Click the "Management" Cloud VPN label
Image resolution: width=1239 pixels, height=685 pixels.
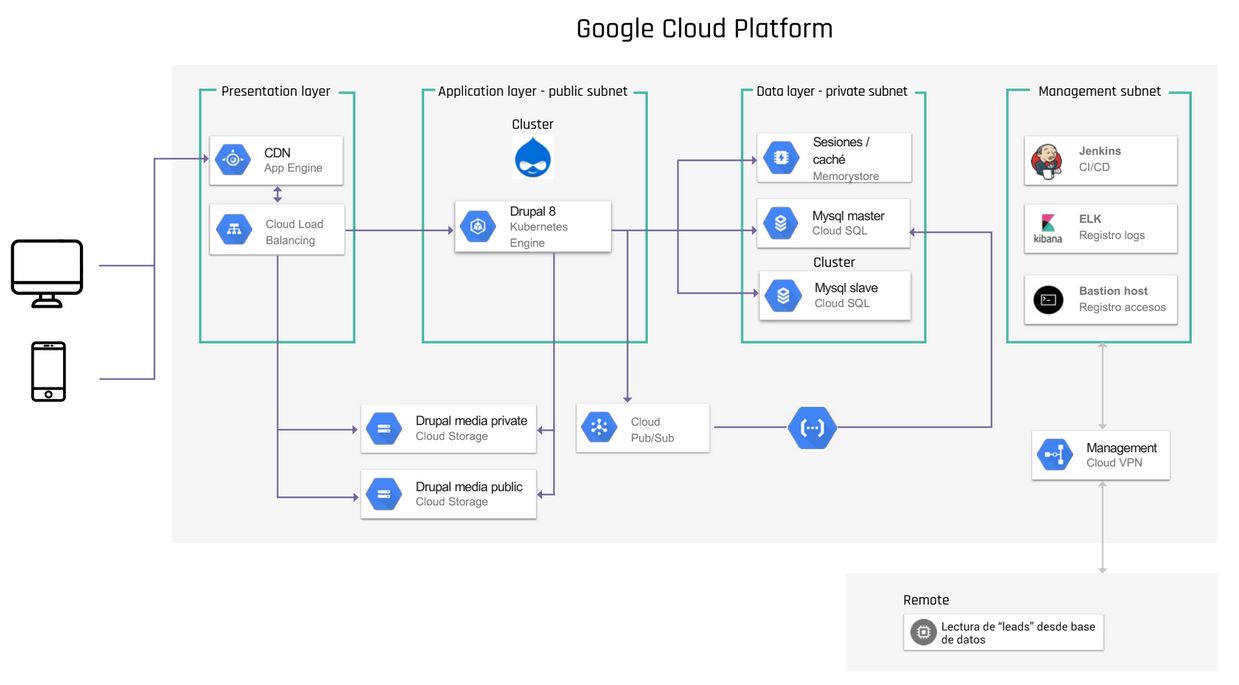pyautogui.click(x=1122, y=448)
